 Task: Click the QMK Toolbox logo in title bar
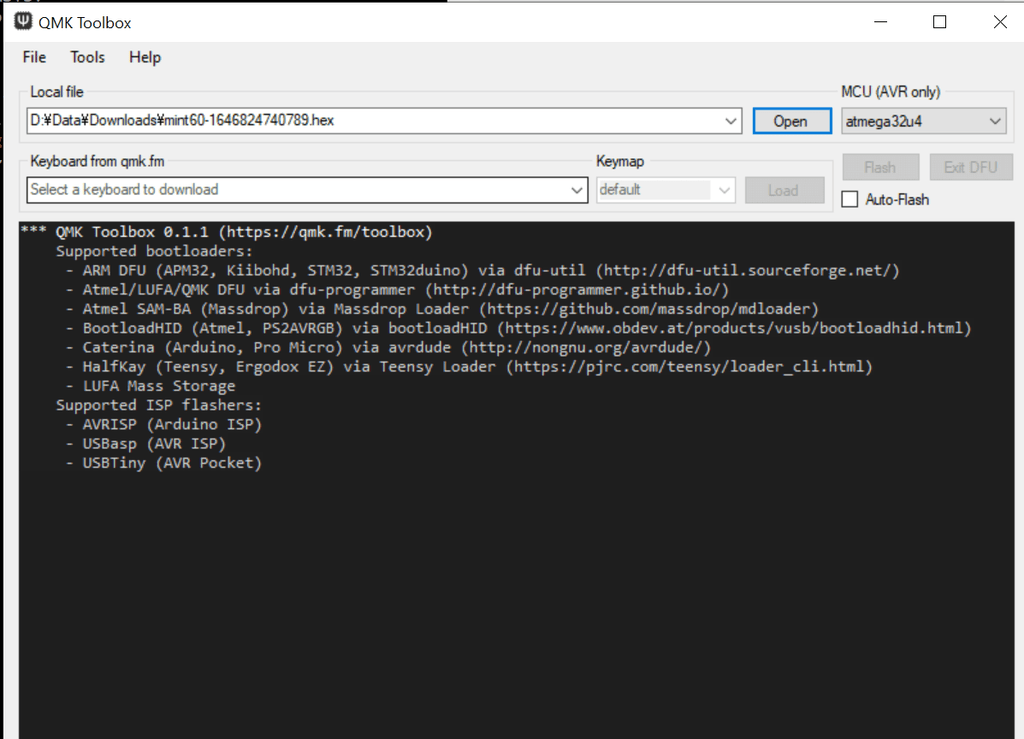tap(21, 21)
